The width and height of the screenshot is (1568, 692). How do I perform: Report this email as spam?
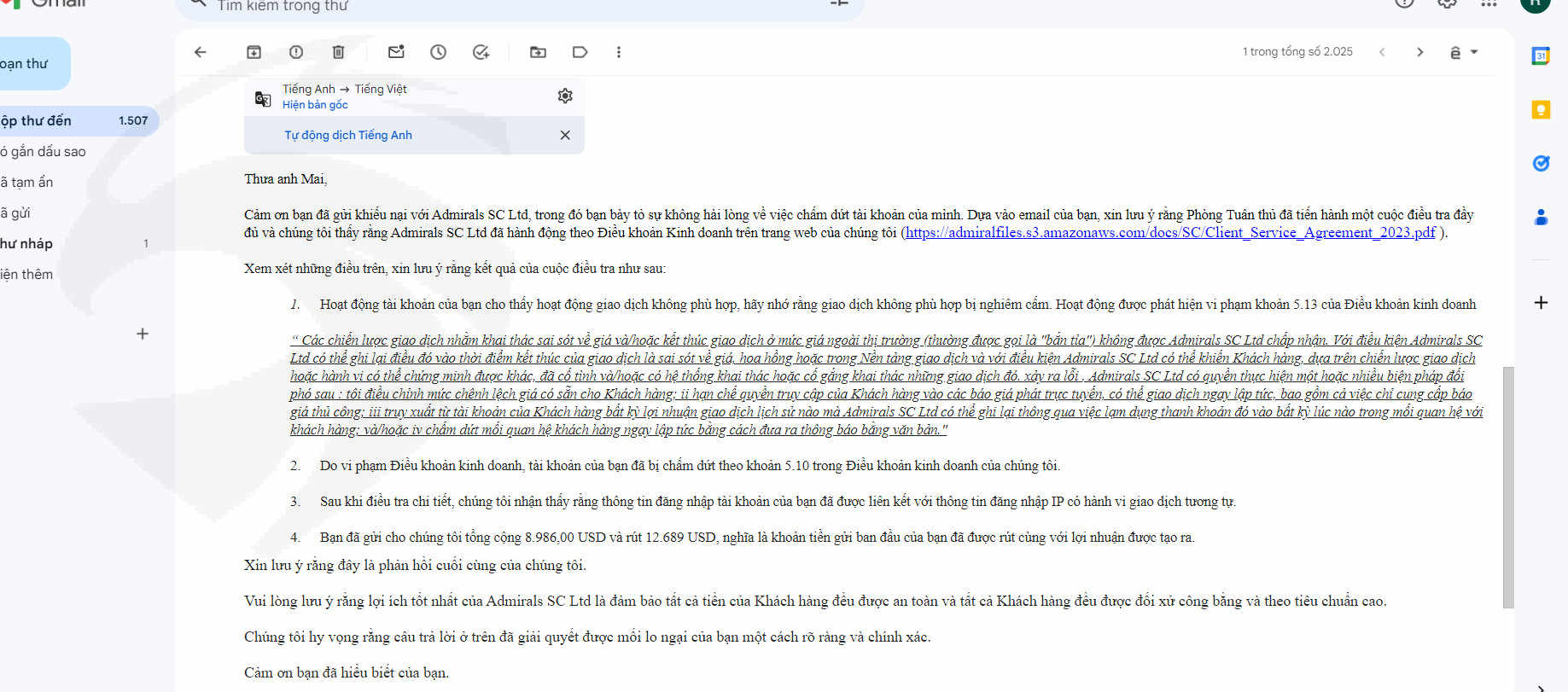point(296,52)
